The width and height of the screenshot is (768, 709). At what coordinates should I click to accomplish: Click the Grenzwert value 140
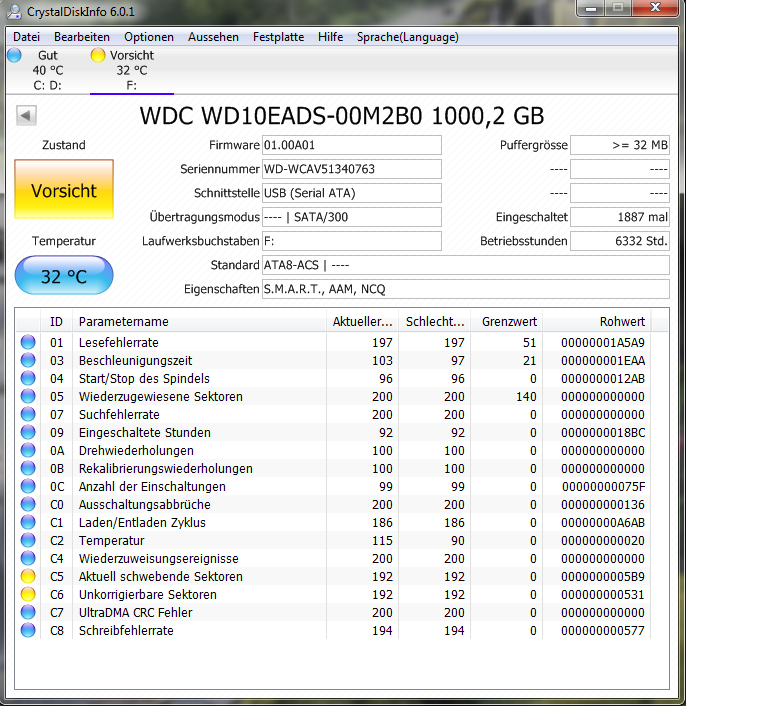[x=526, y=396]
